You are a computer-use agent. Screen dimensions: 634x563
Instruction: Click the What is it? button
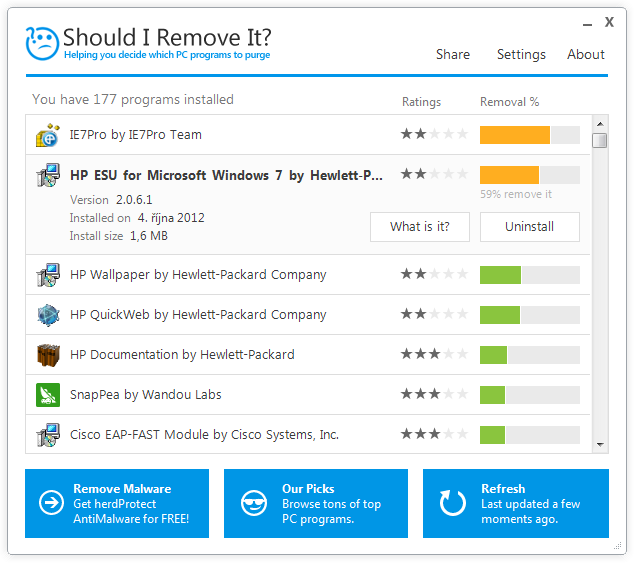420,227
